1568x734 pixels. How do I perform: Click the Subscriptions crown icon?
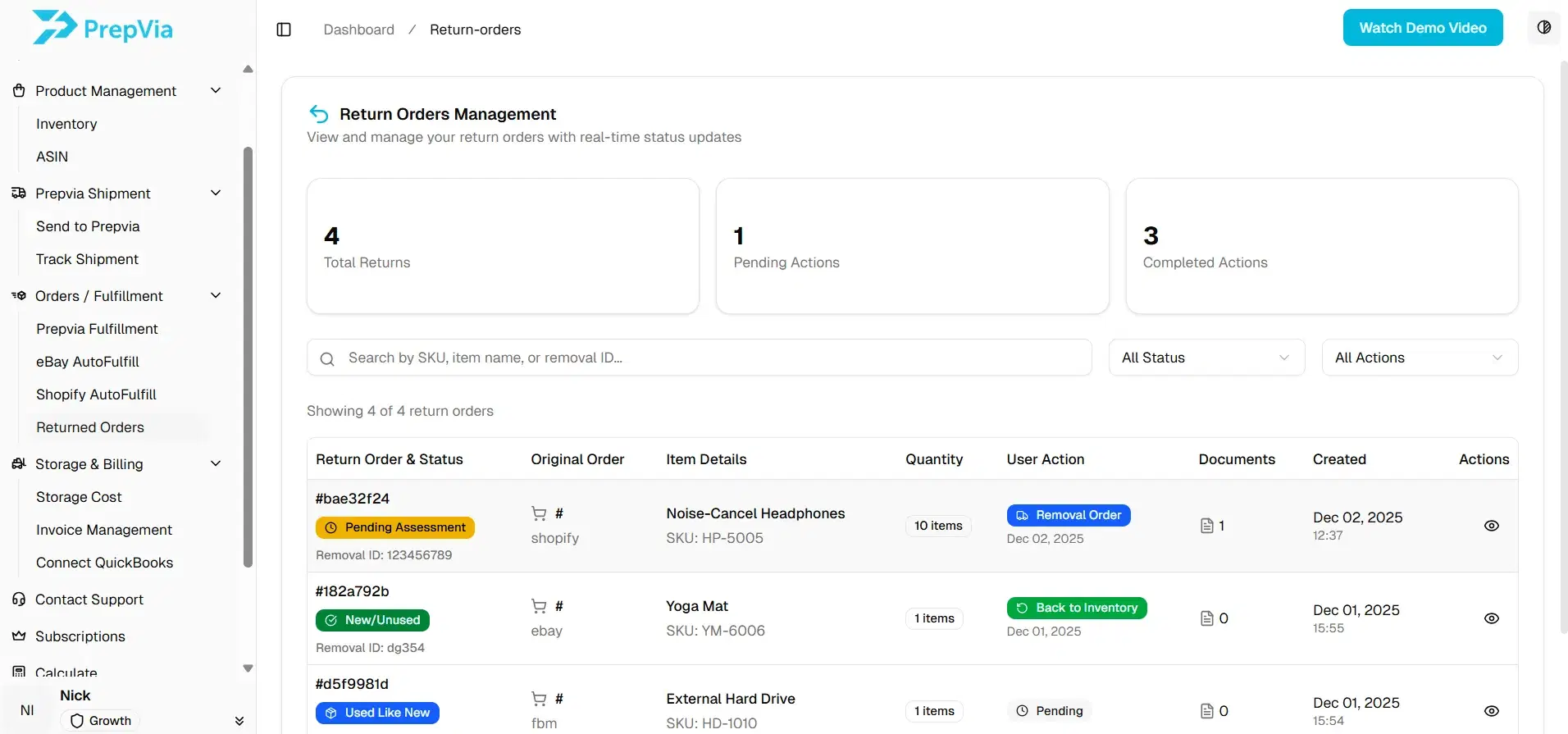(19, 636)
